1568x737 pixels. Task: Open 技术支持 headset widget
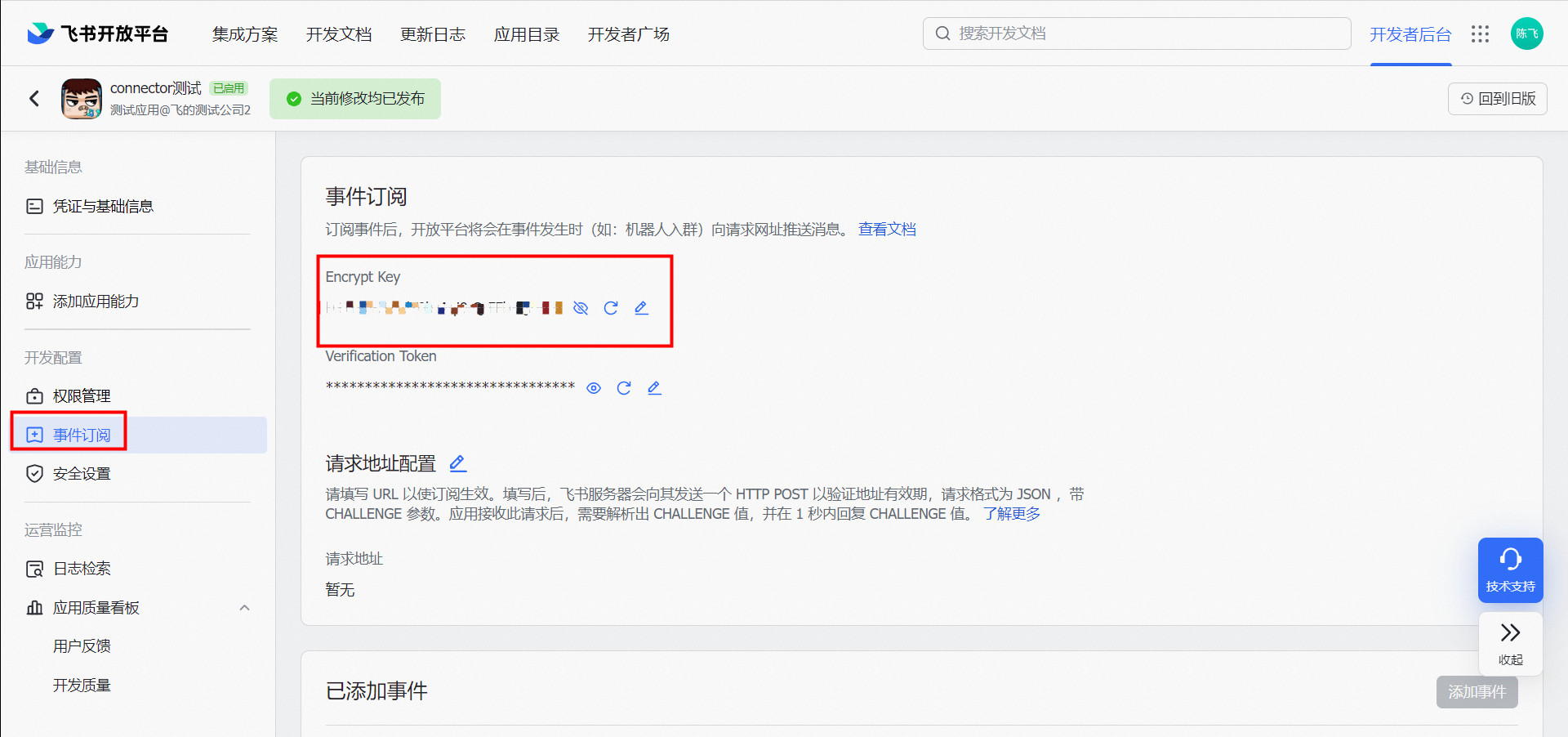pos(1510,570)
